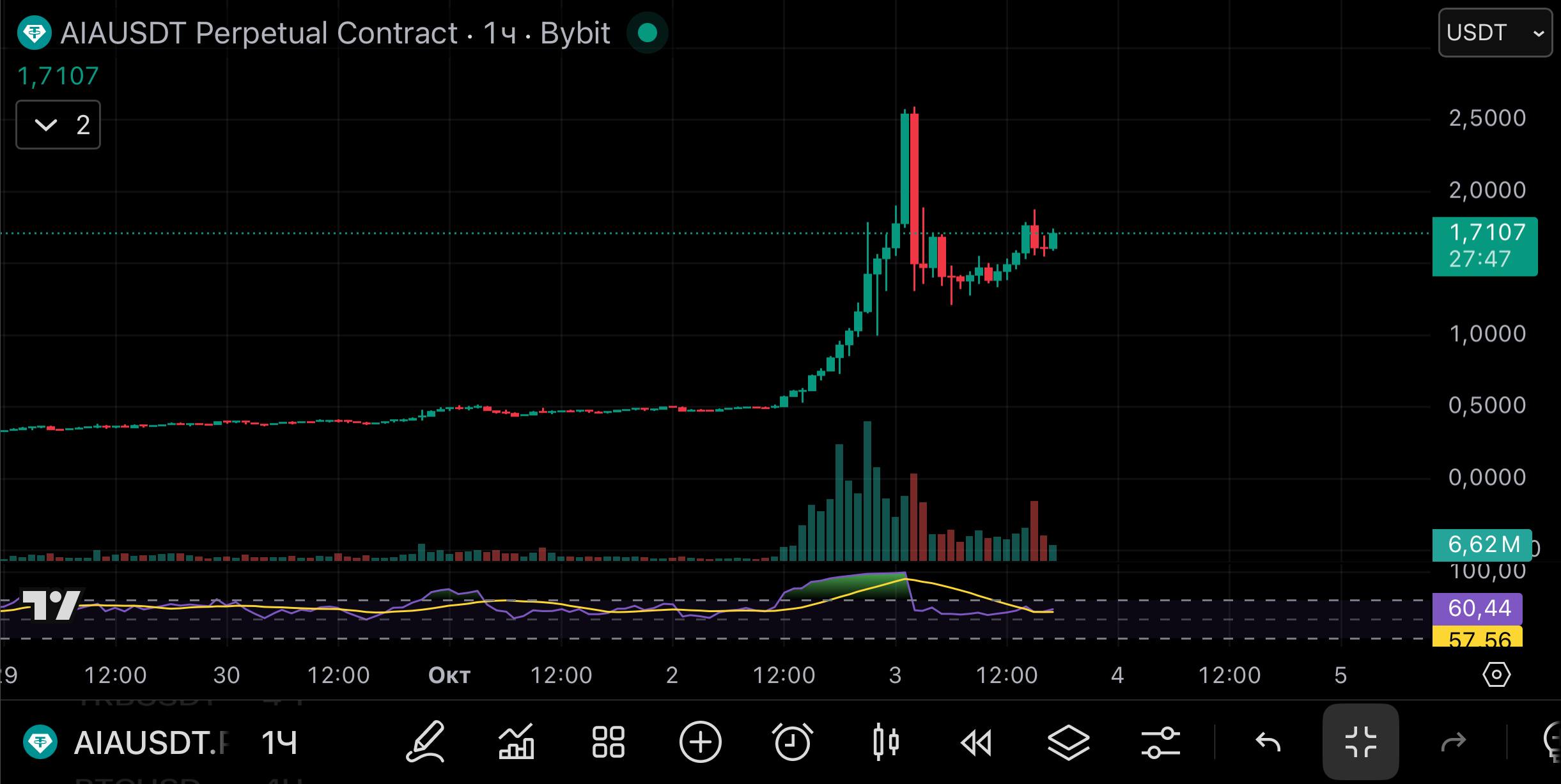This screenshot has width=1561, height=784.
Task: Exit fullscreen using the collapse button
Action: (1360, 742)
